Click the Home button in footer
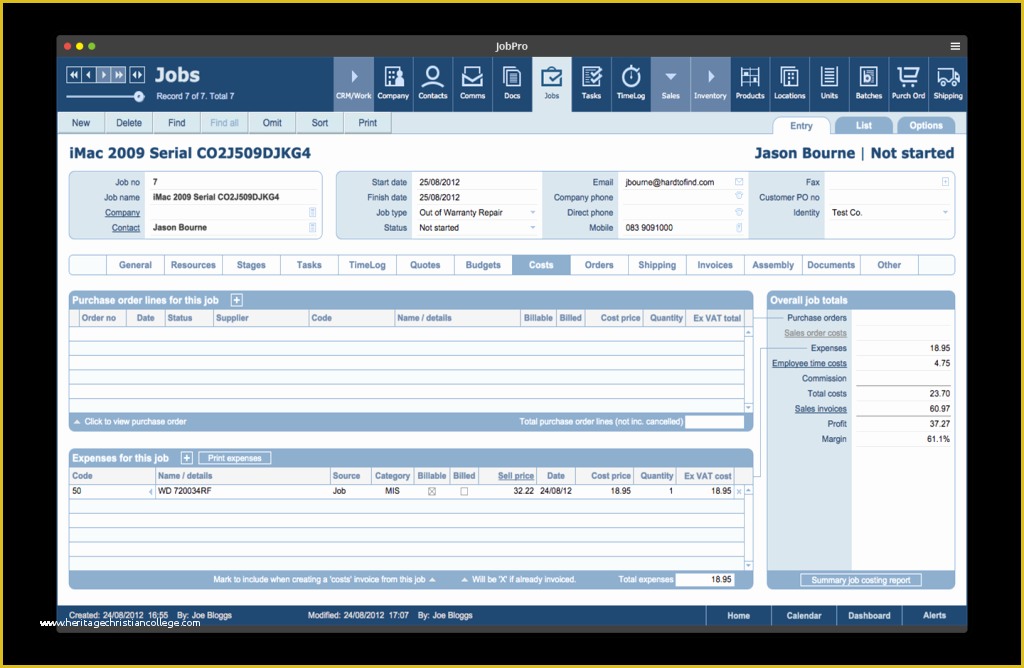Viewport: 1024px width, 668px height. pyautogui.click(x=739, y=615)
